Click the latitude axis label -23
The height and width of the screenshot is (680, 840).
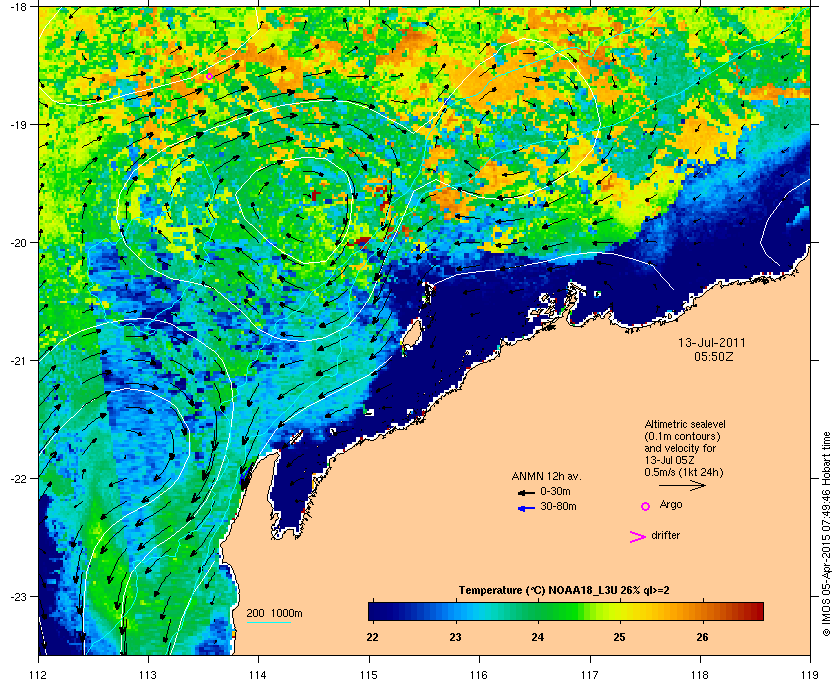click(x=18, y=596)
